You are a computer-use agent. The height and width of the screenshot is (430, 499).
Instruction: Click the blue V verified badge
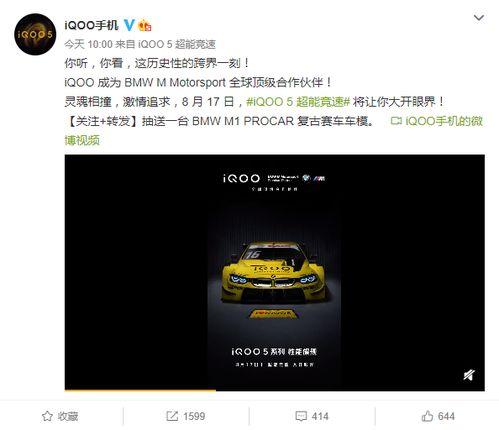pos(129,25)
